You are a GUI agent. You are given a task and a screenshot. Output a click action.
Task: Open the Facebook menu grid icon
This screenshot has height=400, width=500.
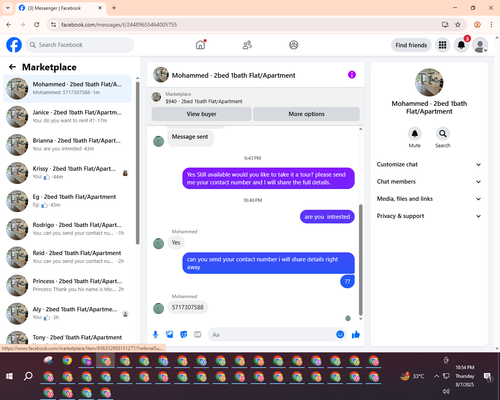pos(442,45)
